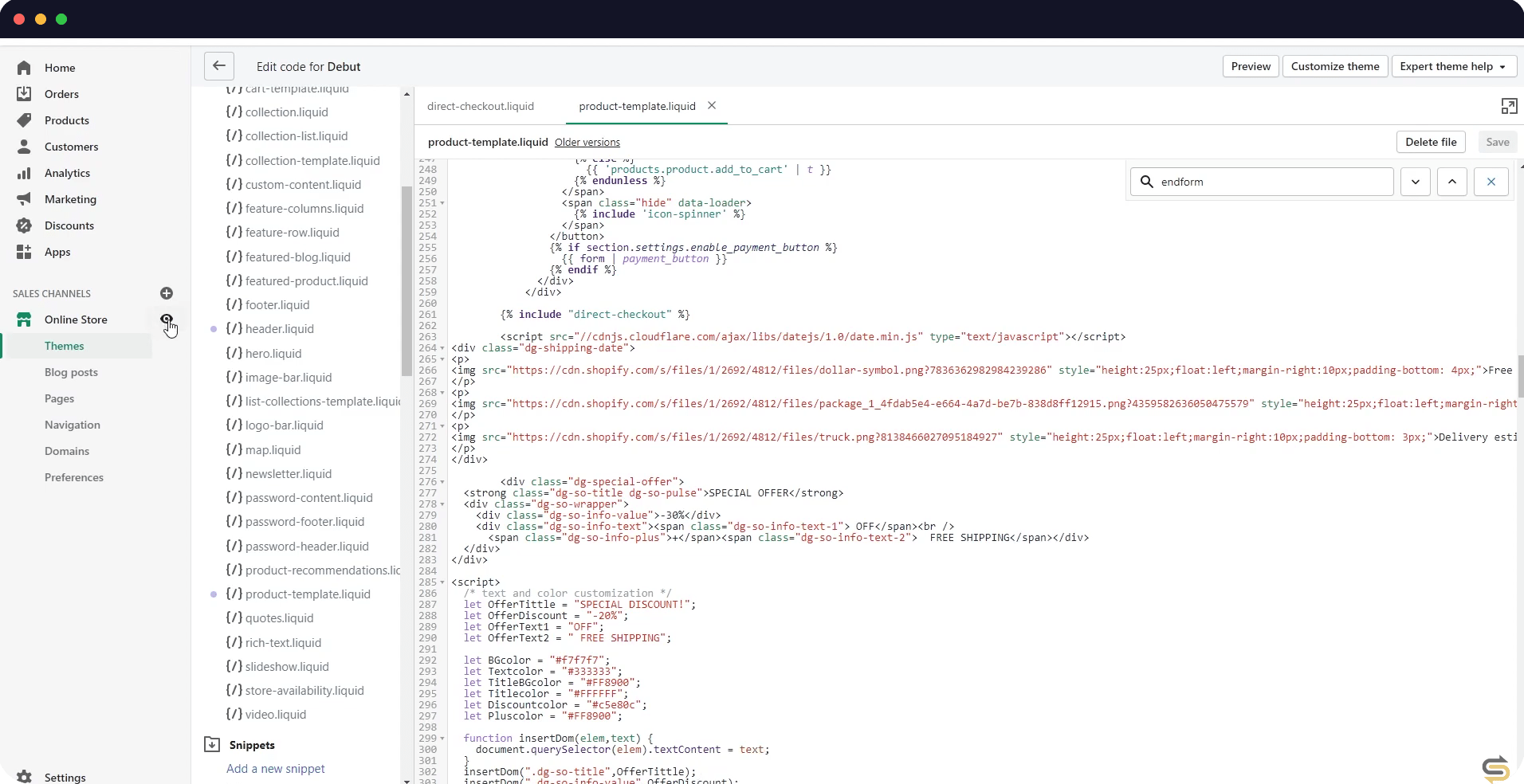Viewport: 1524px width, 784px height.
Task: Open header.liquid file icon
Action: tap(234, 328)
